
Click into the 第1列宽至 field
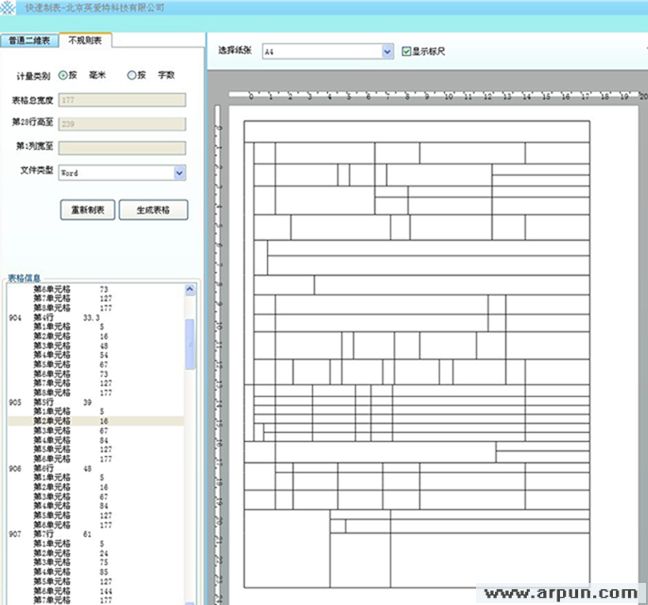[122, 148]
